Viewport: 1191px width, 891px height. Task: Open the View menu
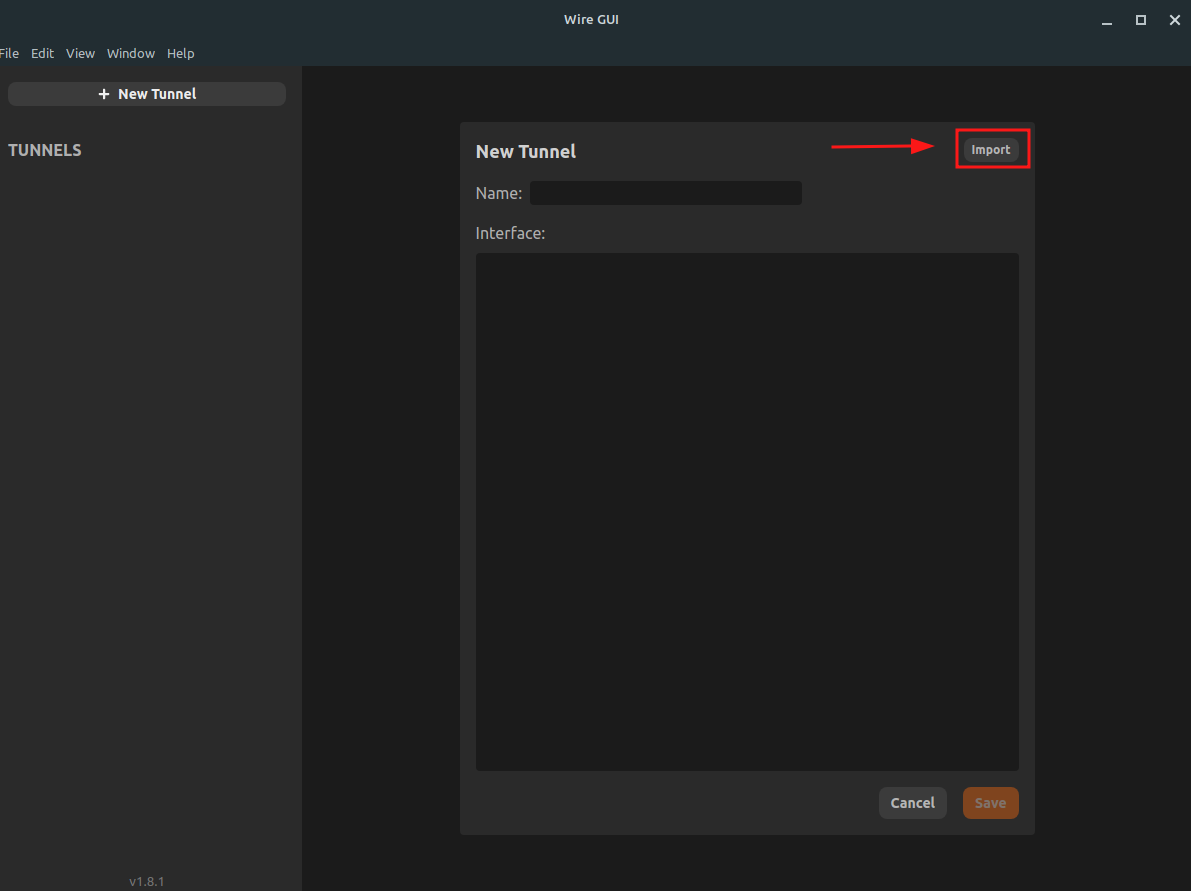[x=80, y=53]
